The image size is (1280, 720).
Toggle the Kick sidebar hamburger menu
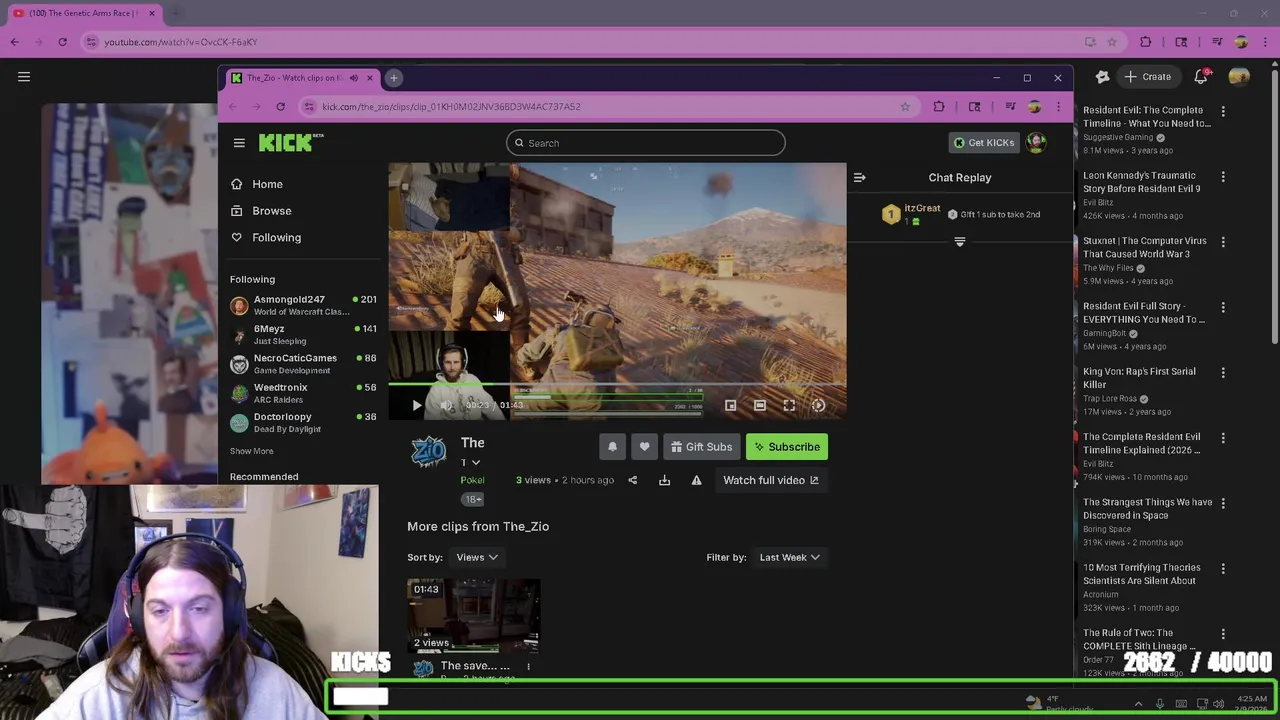click(239, 143)
